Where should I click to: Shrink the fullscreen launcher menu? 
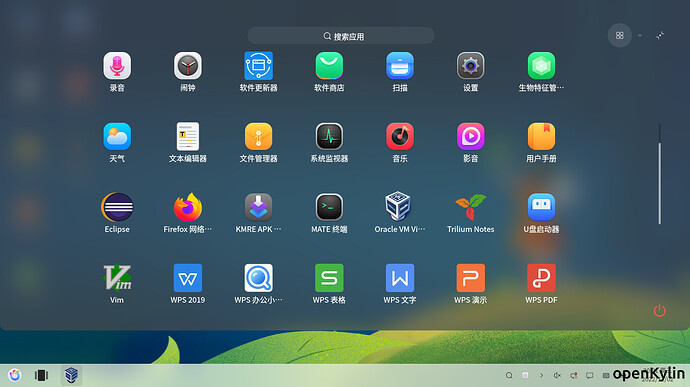coord(660,36)
